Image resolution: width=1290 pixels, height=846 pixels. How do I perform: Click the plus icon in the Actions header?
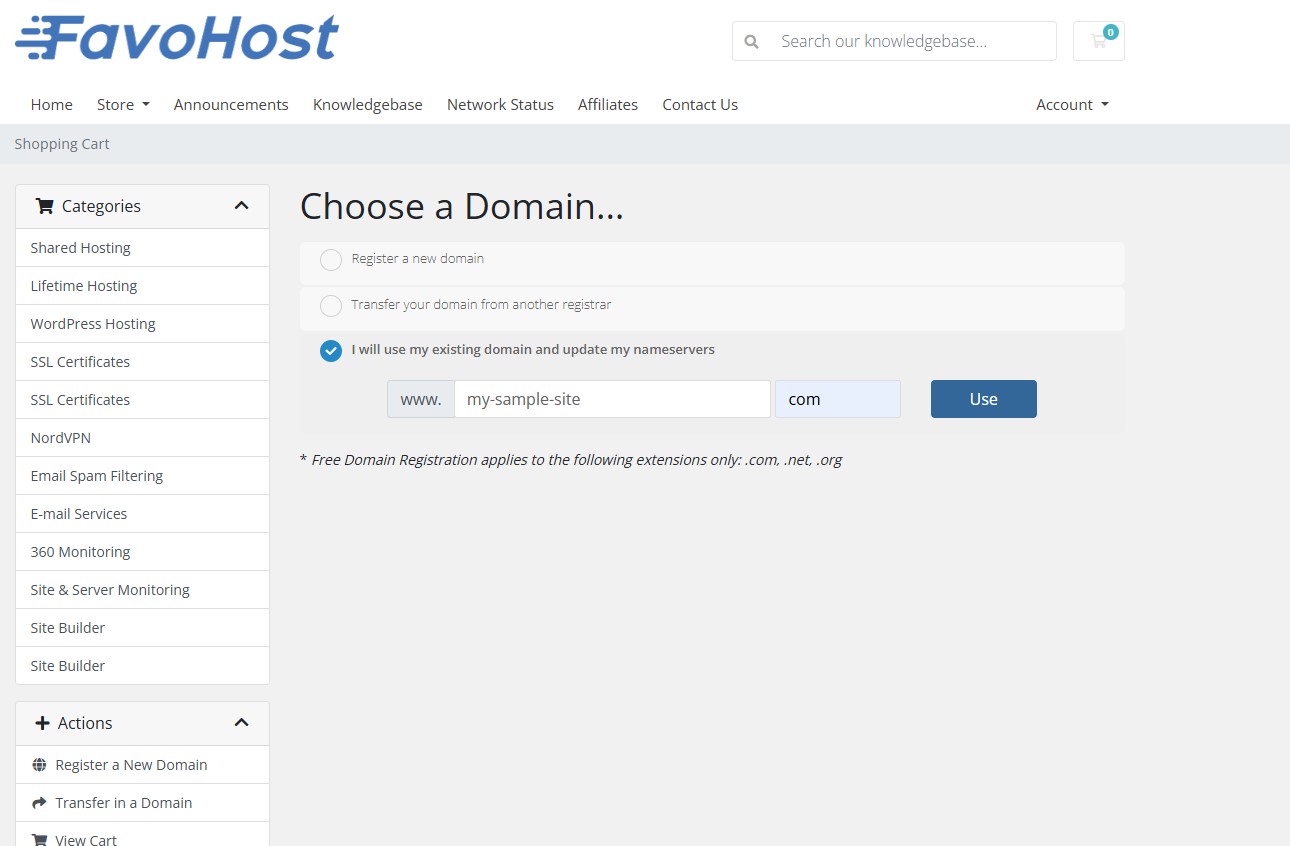click(x=44, y=722)
